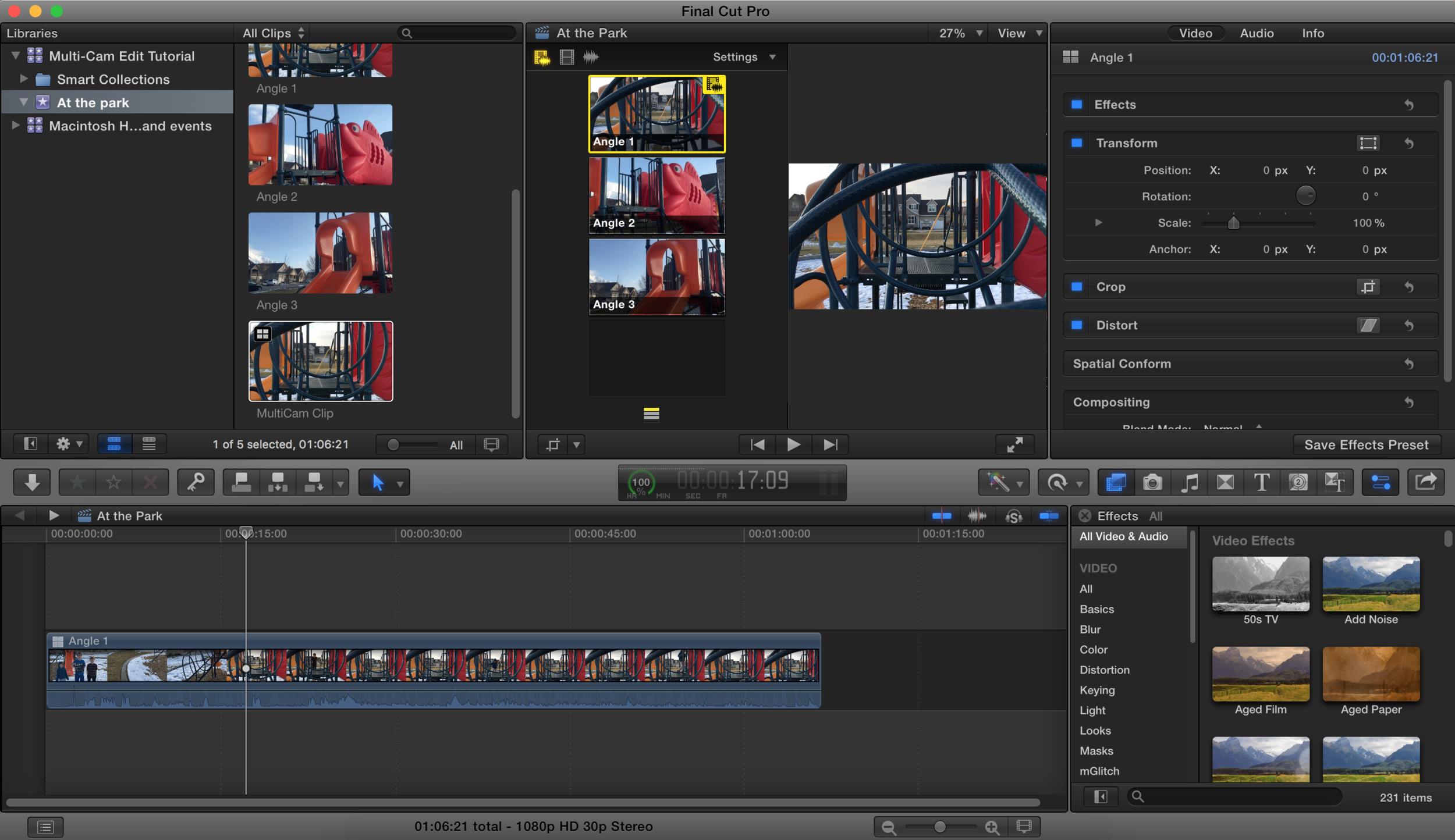Toggle the Distort onscreen controls icon
Screen dimensions: 1455x840
(1368, 325)
